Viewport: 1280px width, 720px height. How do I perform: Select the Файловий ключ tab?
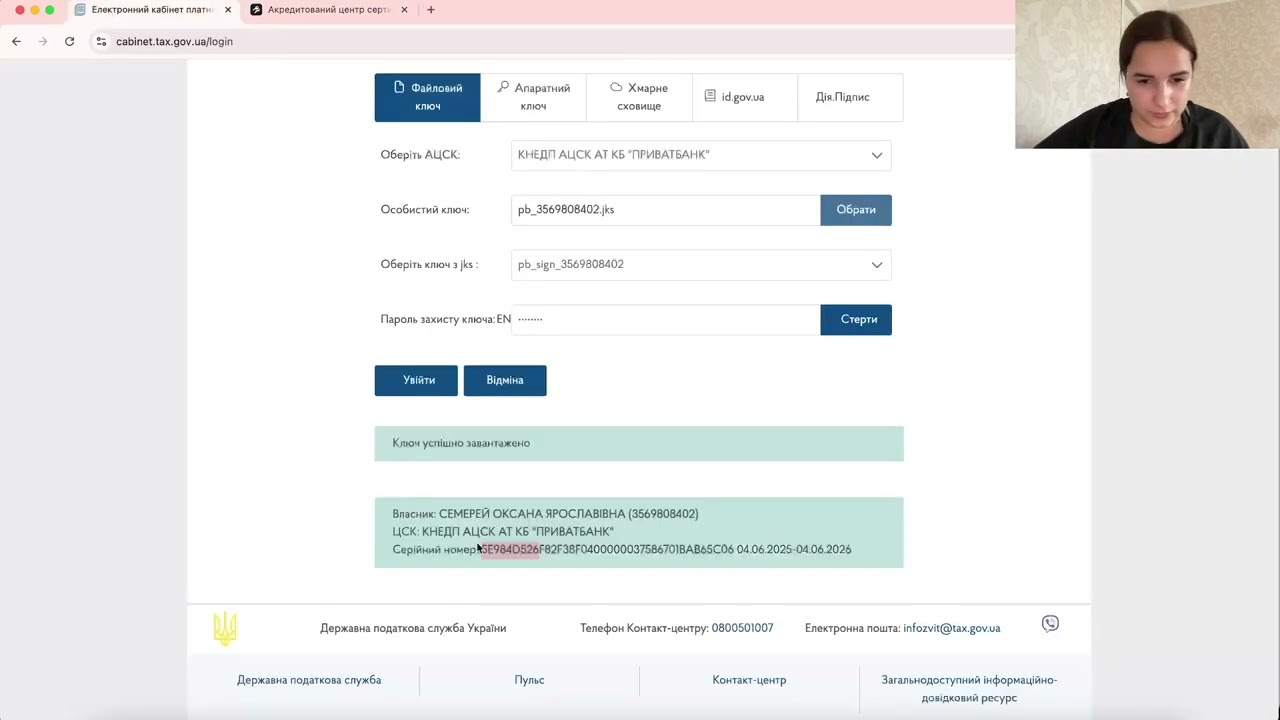point(427,97)
